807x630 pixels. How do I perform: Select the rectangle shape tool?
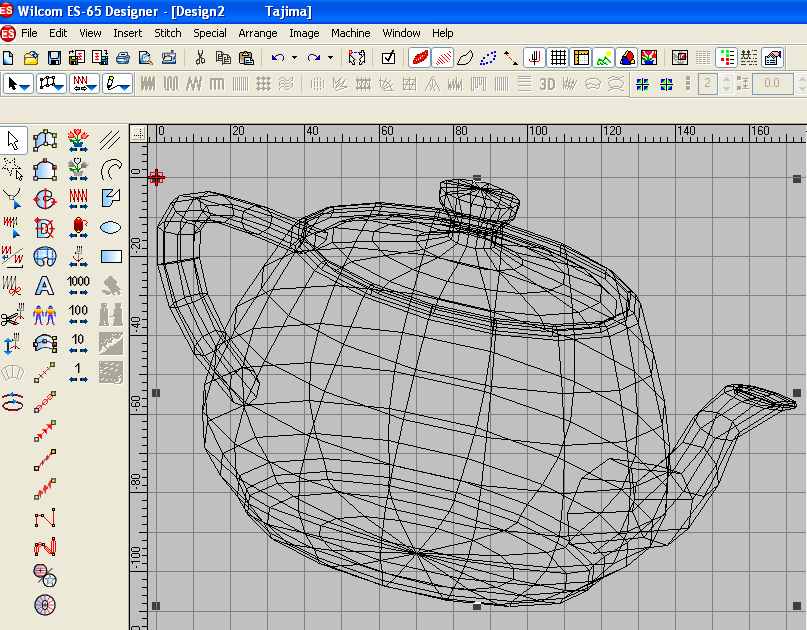[x=111, y=256]
